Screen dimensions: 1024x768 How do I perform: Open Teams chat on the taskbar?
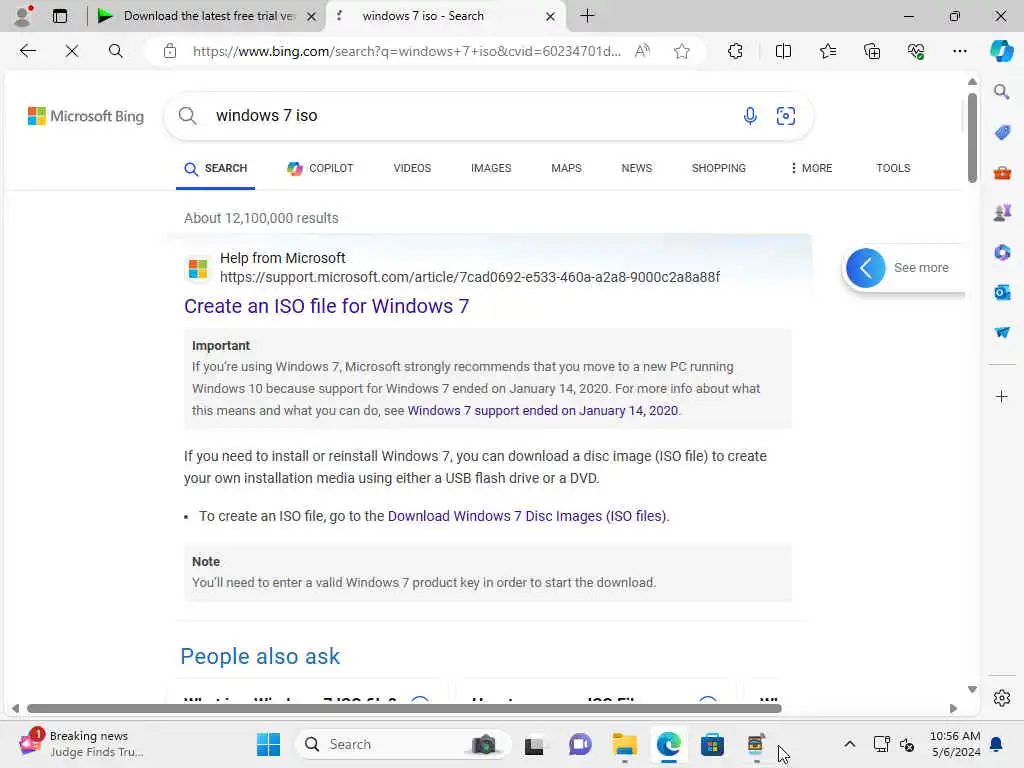coord(580,744)
